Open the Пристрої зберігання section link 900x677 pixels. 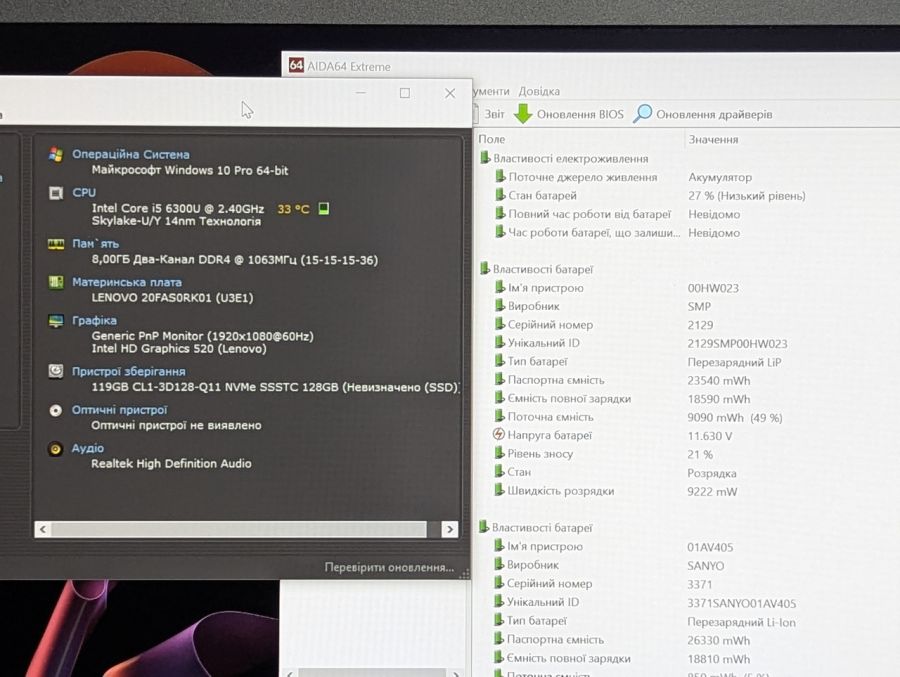pos(129,371)
